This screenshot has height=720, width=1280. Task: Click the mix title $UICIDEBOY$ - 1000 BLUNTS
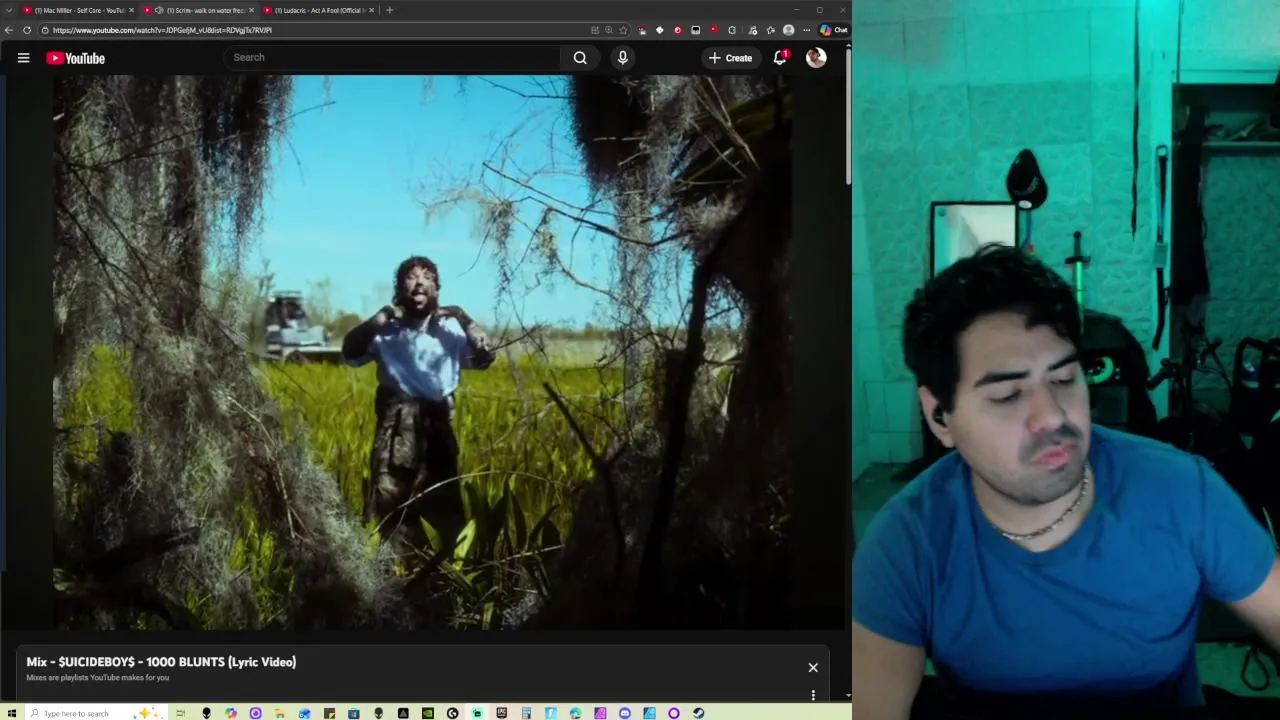161,662
